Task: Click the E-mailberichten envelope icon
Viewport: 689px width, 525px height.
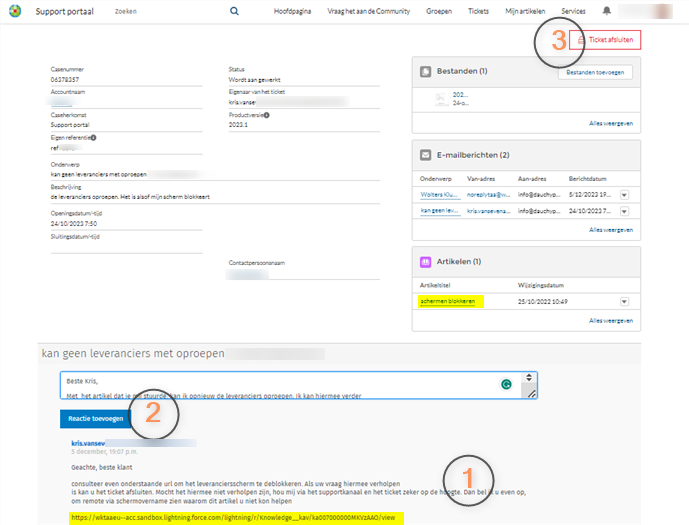Action: click(x=426, y=155)
